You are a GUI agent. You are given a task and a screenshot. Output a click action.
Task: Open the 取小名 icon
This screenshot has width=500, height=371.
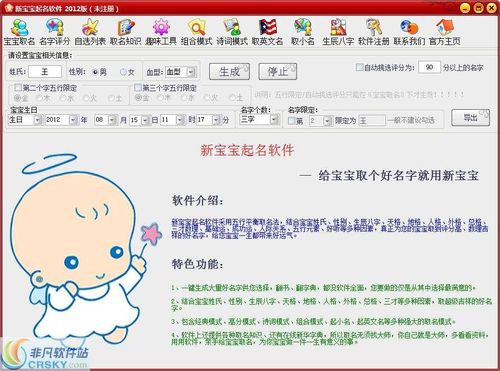point(303,32)
